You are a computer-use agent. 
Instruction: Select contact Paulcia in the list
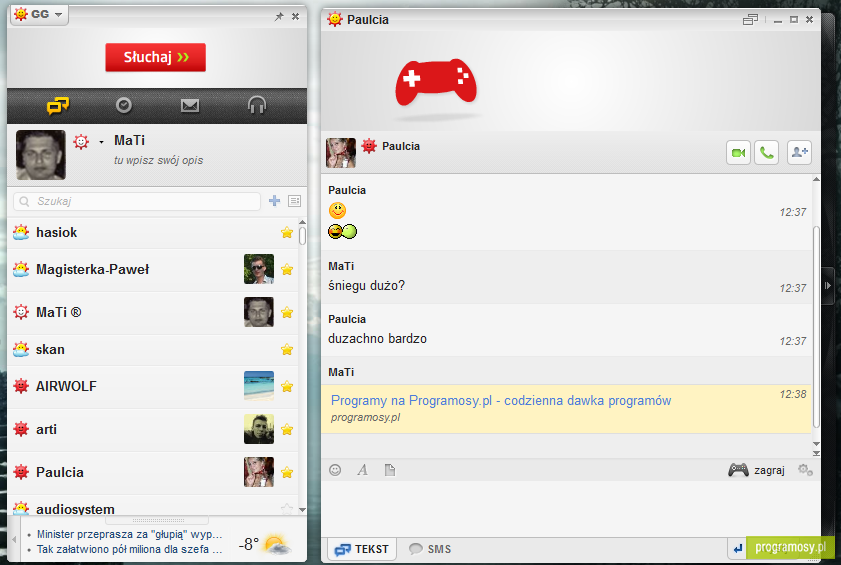pyautogui.click(x=153, y=472)
